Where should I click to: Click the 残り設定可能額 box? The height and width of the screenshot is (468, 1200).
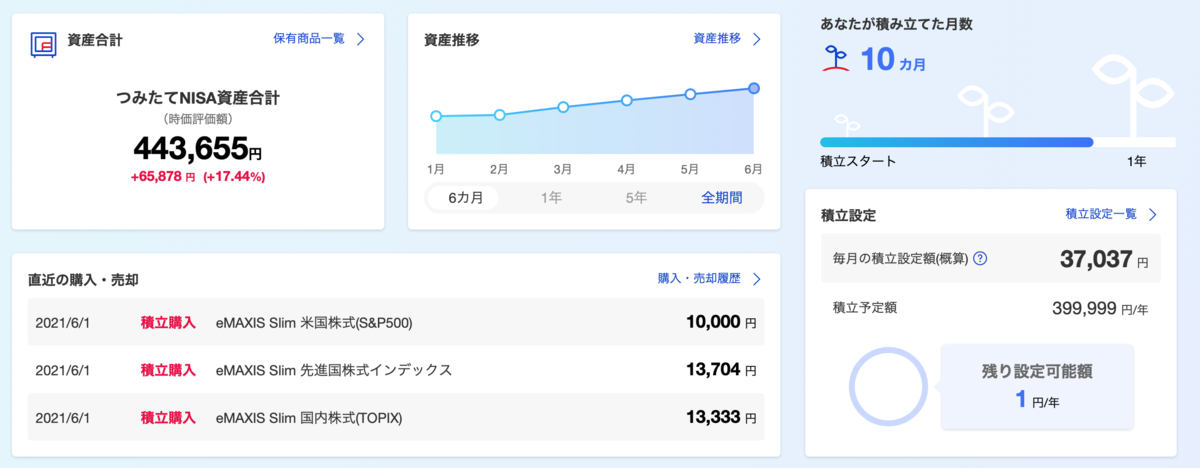[x=1037, y=386]
